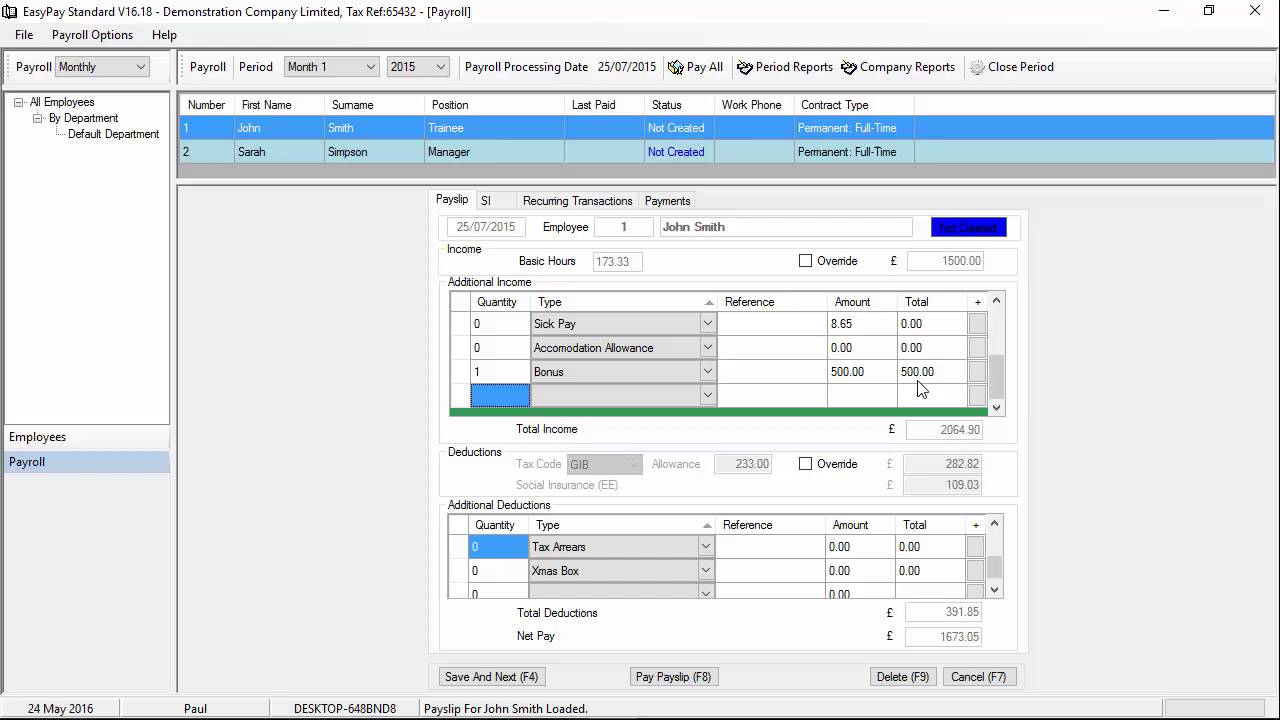1280x720 pixels.
Task: Click the Additional Income scrollbar thumb
Action: [x=996, y=376]
